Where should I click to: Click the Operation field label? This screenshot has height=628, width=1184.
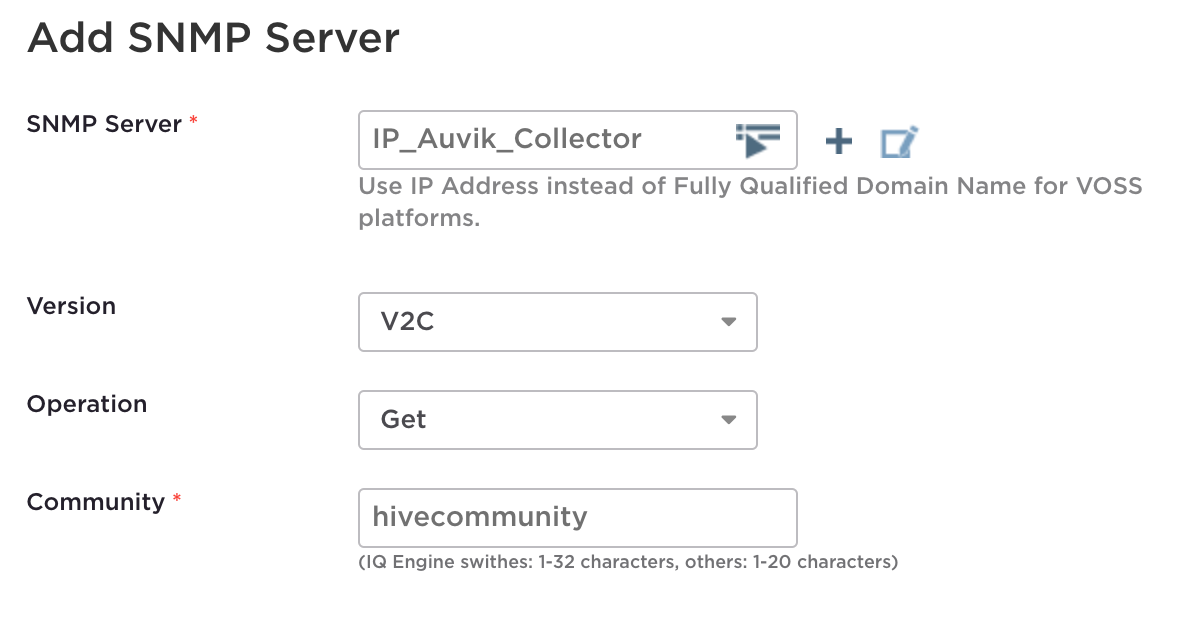coord(87,404)
